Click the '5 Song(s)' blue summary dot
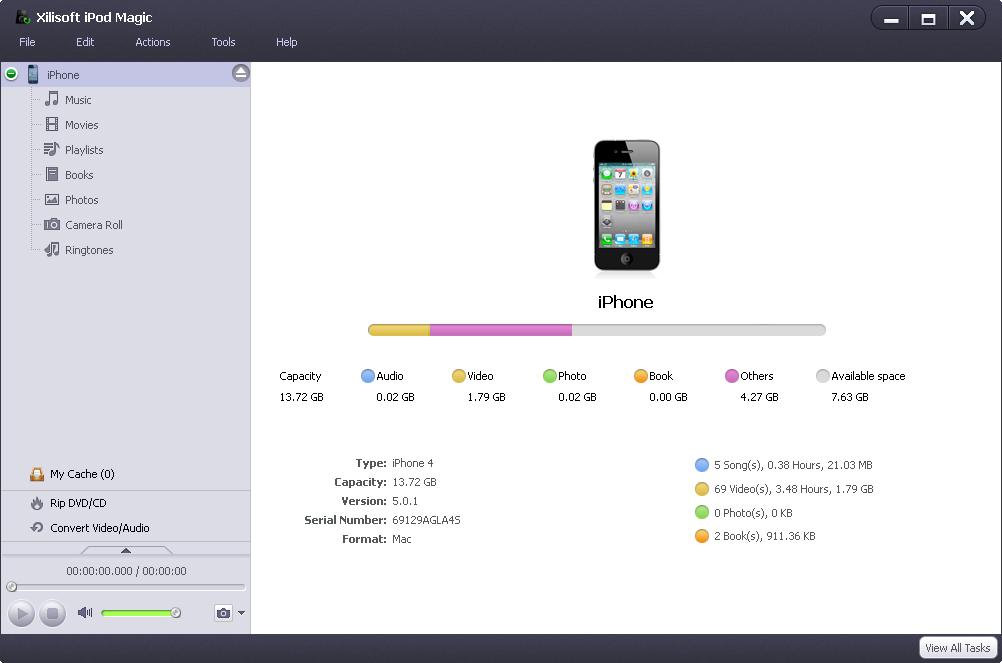Viewport: 1002px width, 663px height. (702, 464)
